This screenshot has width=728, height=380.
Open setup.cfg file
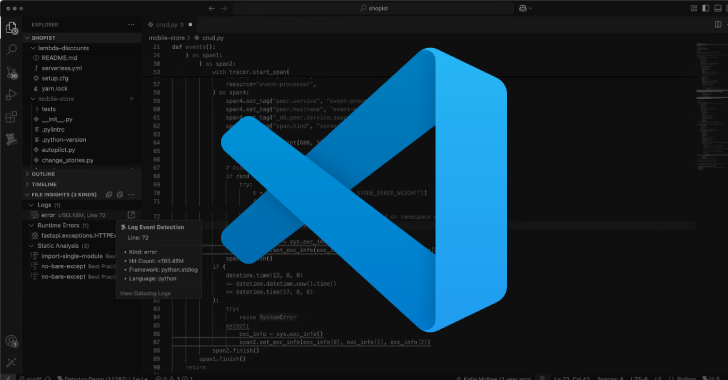point(82,79)
